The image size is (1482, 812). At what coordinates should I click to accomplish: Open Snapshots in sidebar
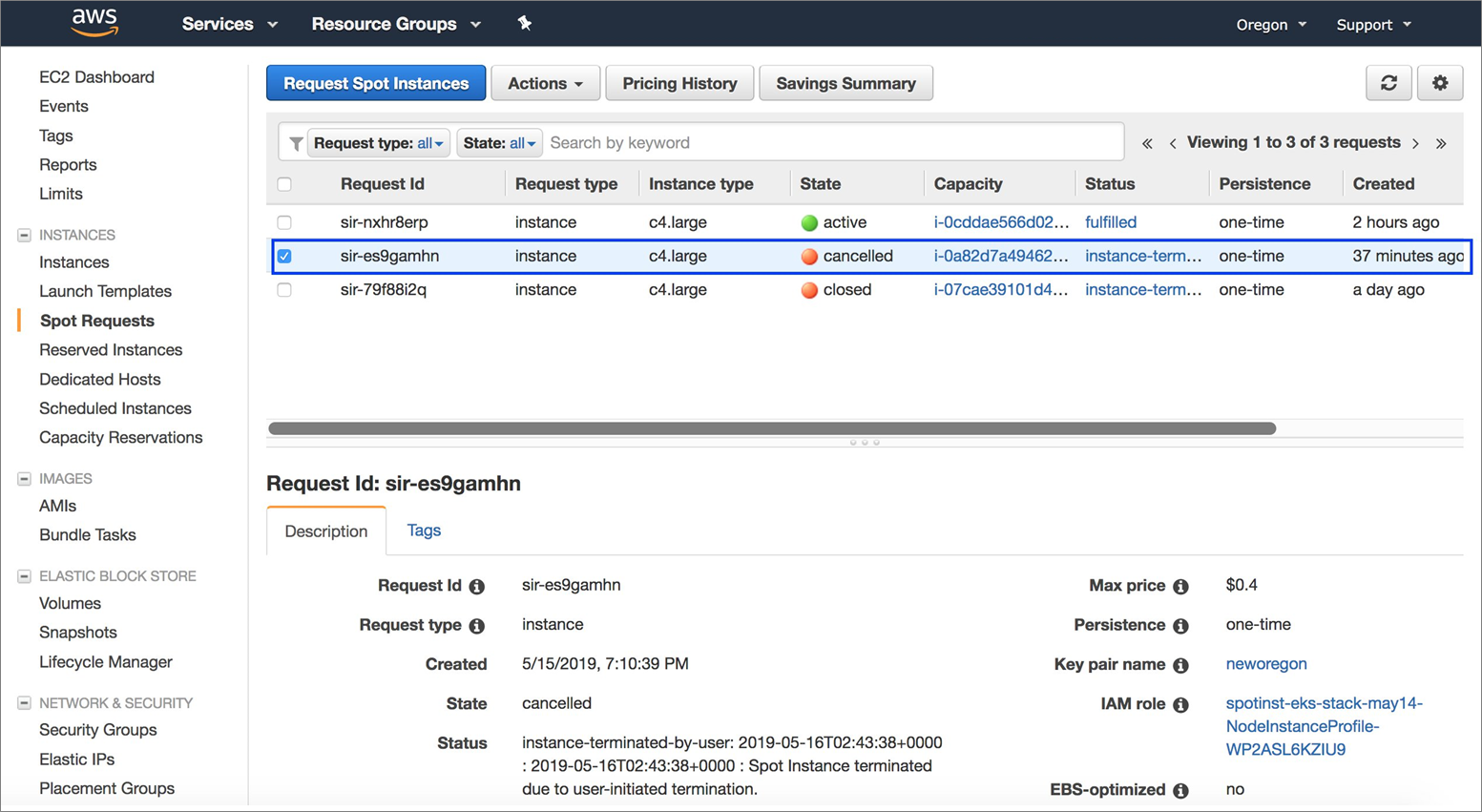pyautogui.click(x=78, y=633)
